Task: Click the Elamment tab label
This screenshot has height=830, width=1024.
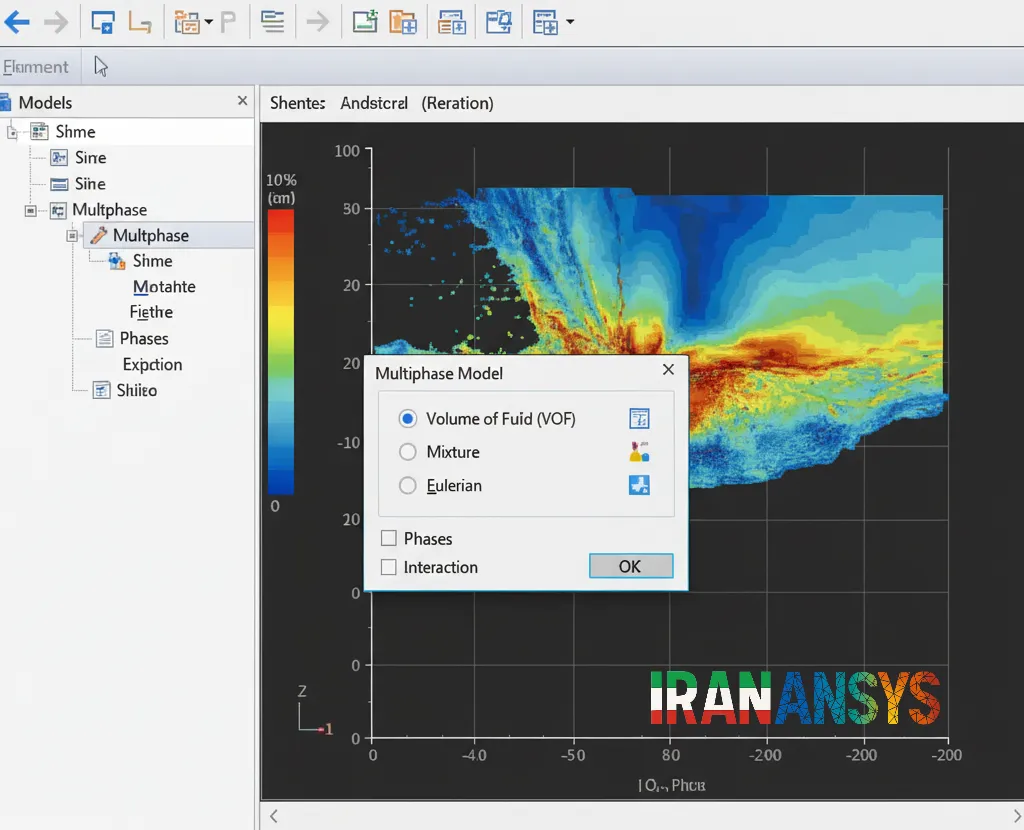Action: click(35, 67)
